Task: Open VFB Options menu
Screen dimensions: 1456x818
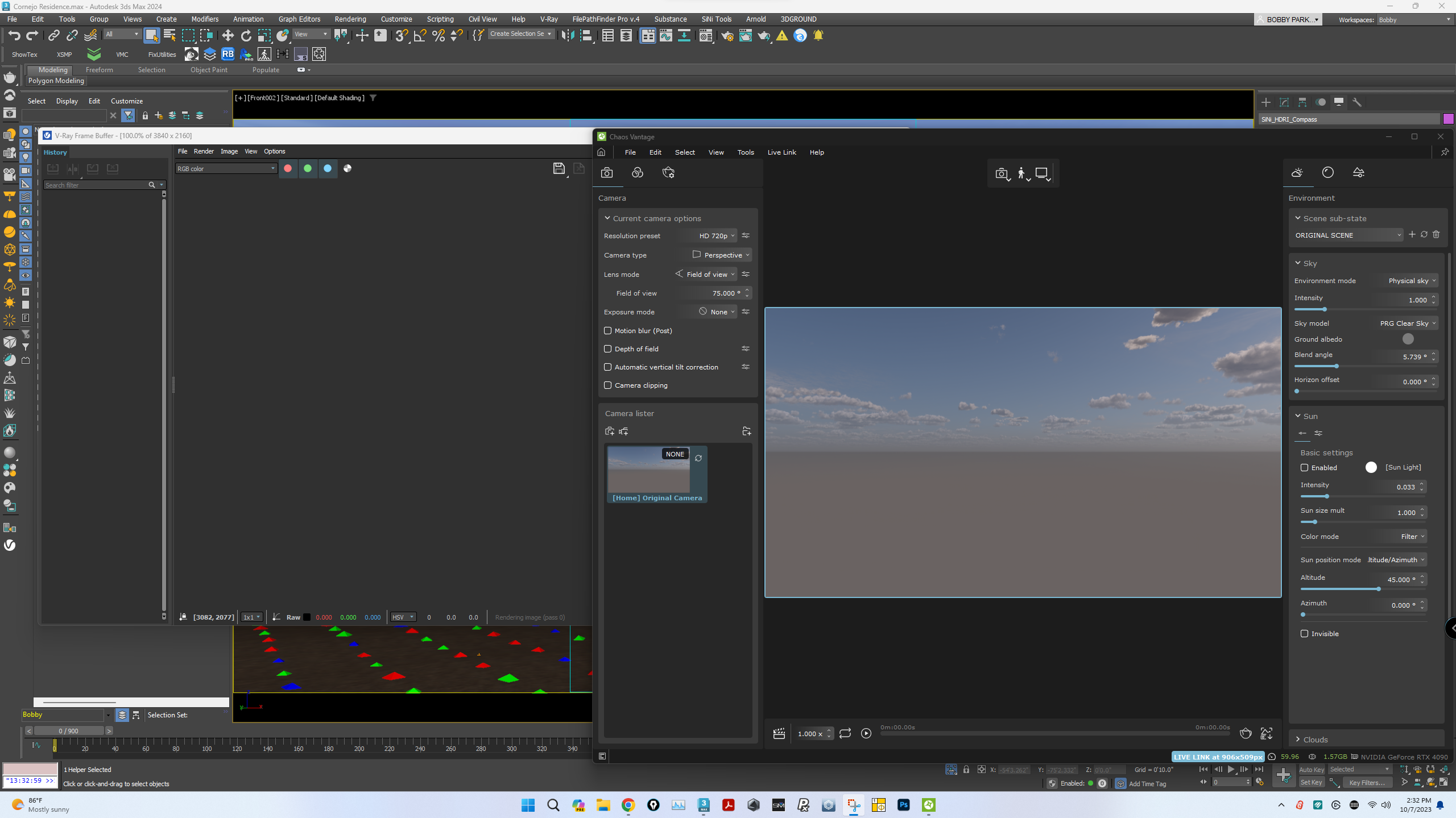Action: pyautogui.click(x=274, y=151)
